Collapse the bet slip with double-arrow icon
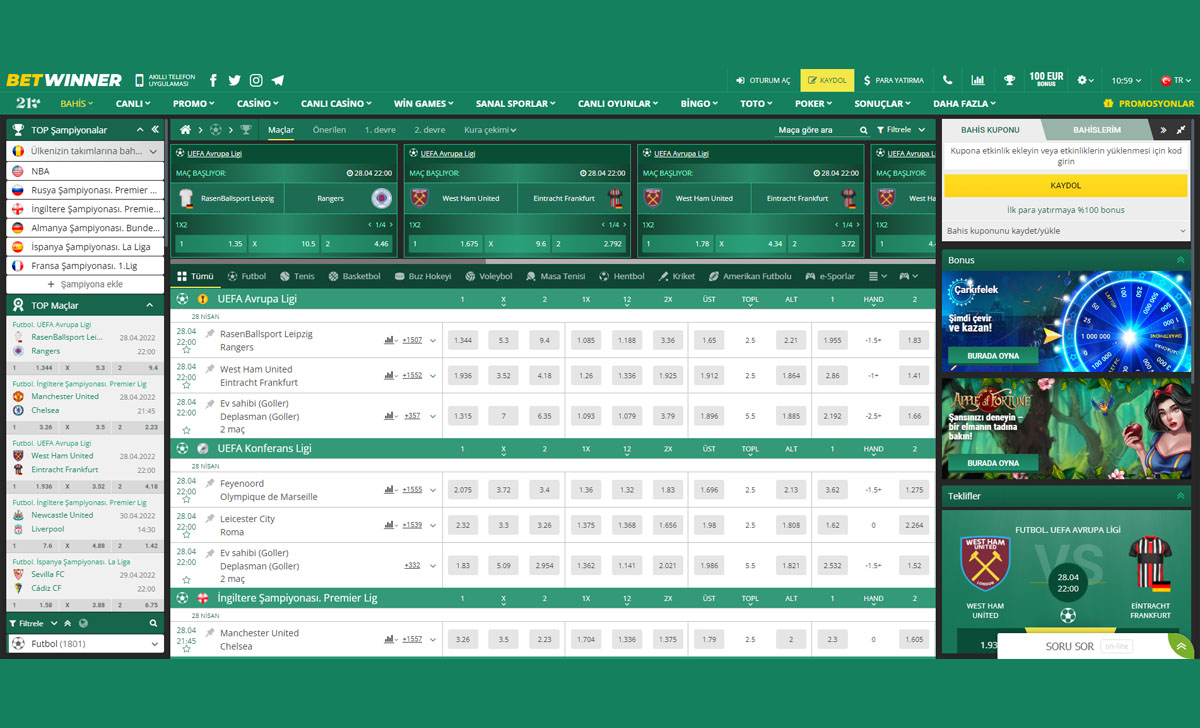 click(x=1163, y=130)
